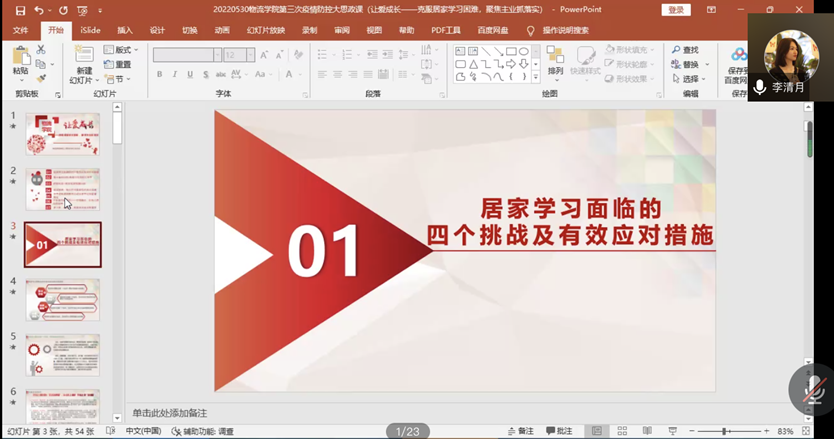The image size is (834, 439).
Task: Select slide 4 thumbnail in panel
Action: click(x=62, y=300)
